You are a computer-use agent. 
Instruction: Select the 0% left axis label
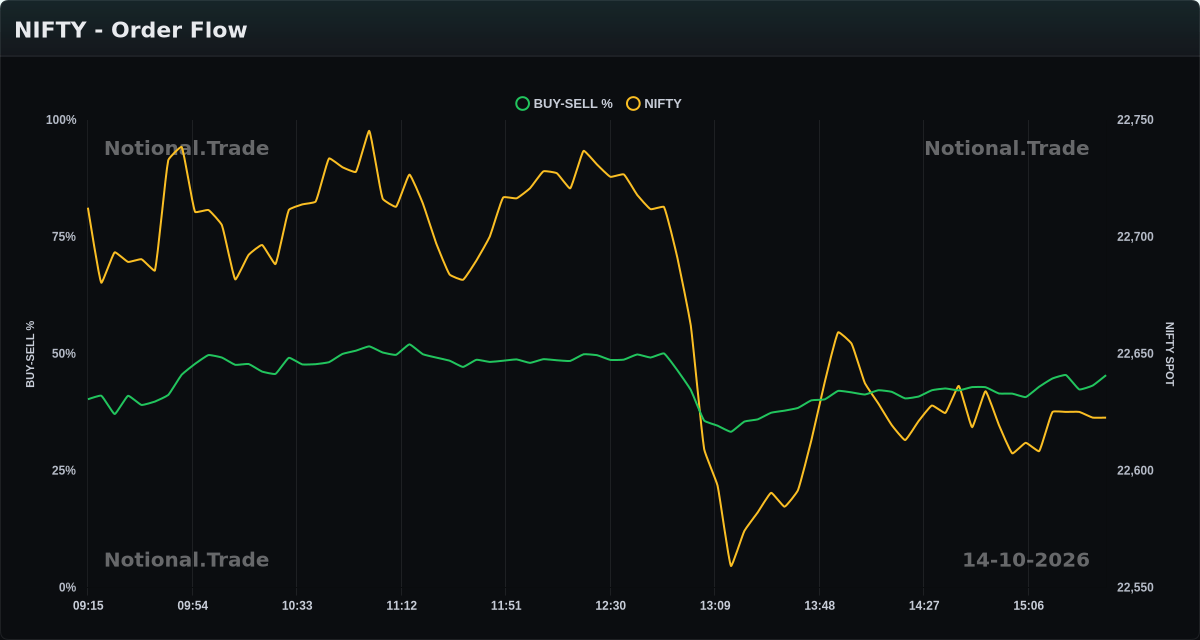67,588
